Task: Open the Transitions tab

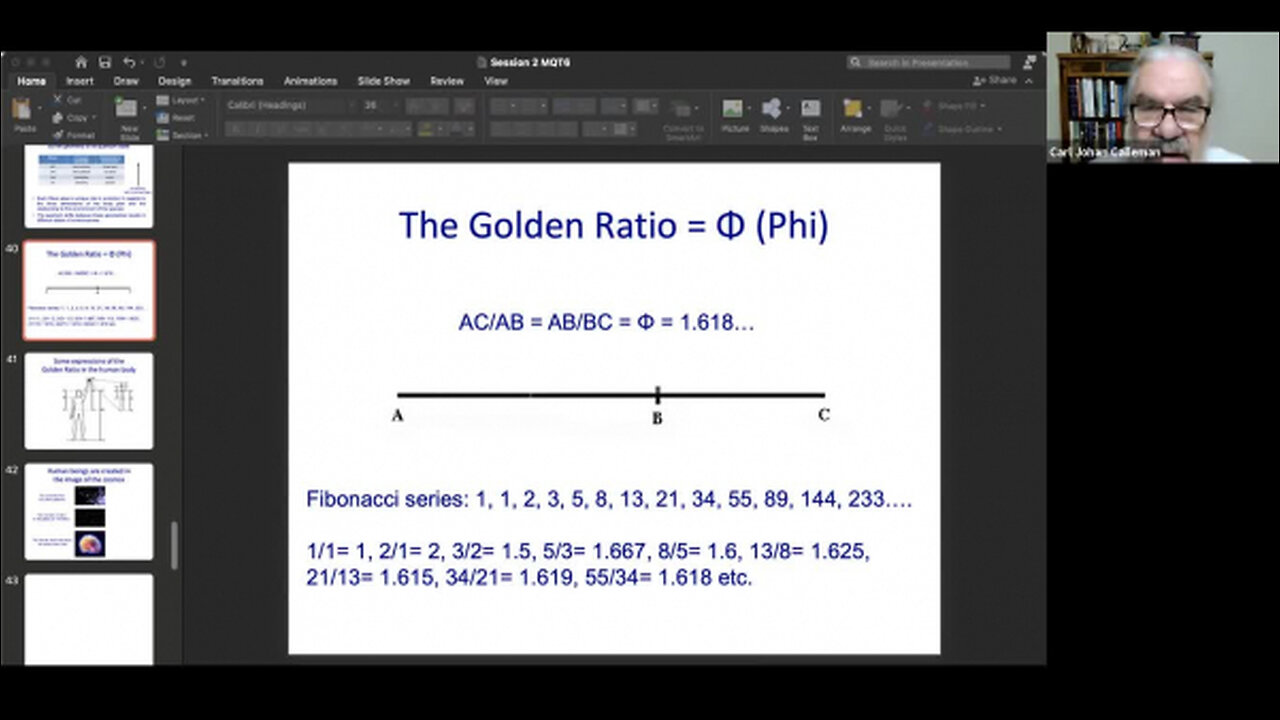Action: point(238,81)
